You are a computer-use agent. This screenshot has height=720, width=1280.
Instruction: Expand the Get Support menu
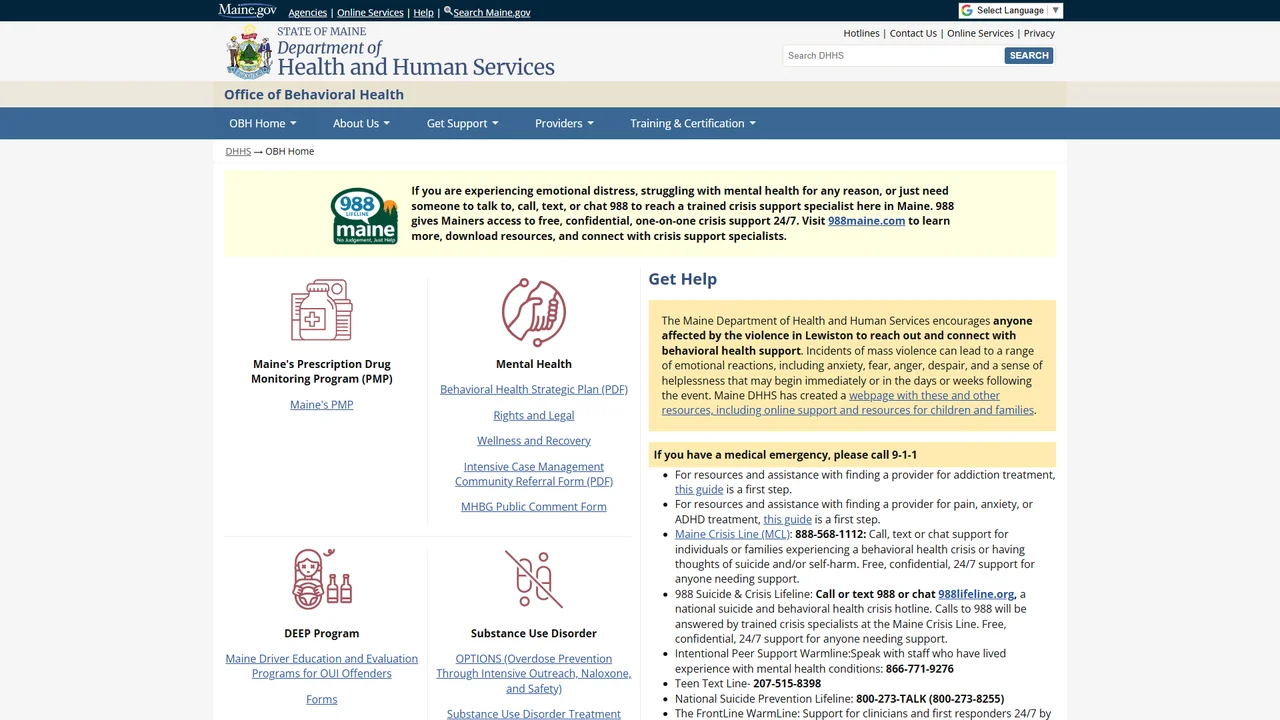[462, 123]
